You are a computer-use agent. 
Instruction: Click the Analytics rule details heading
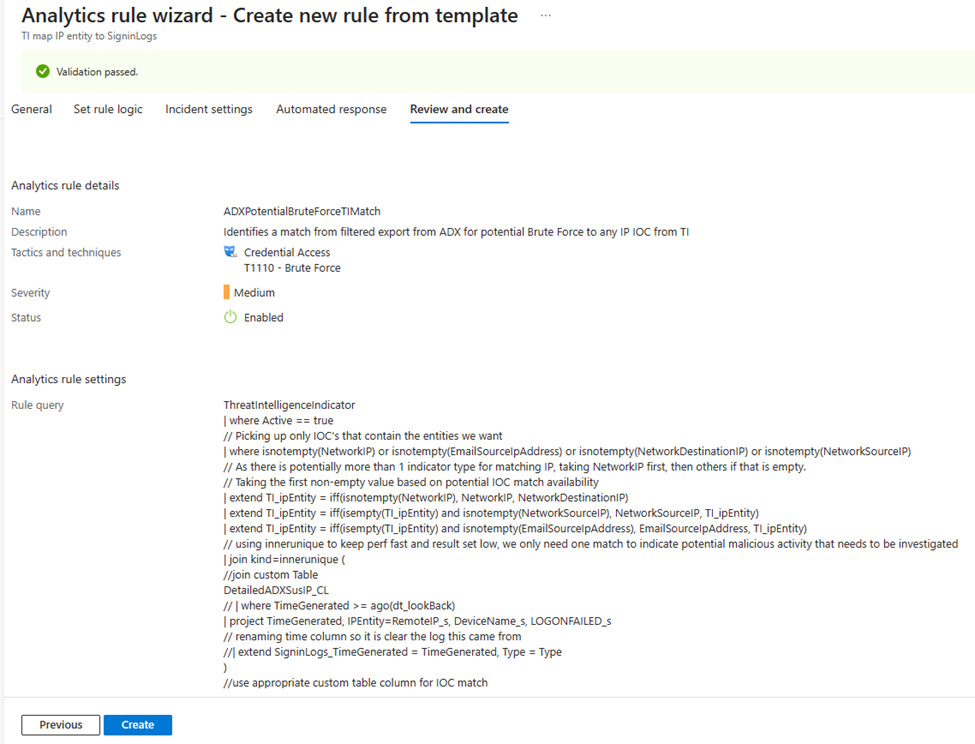pyautogui.click(x=65, y=185)
